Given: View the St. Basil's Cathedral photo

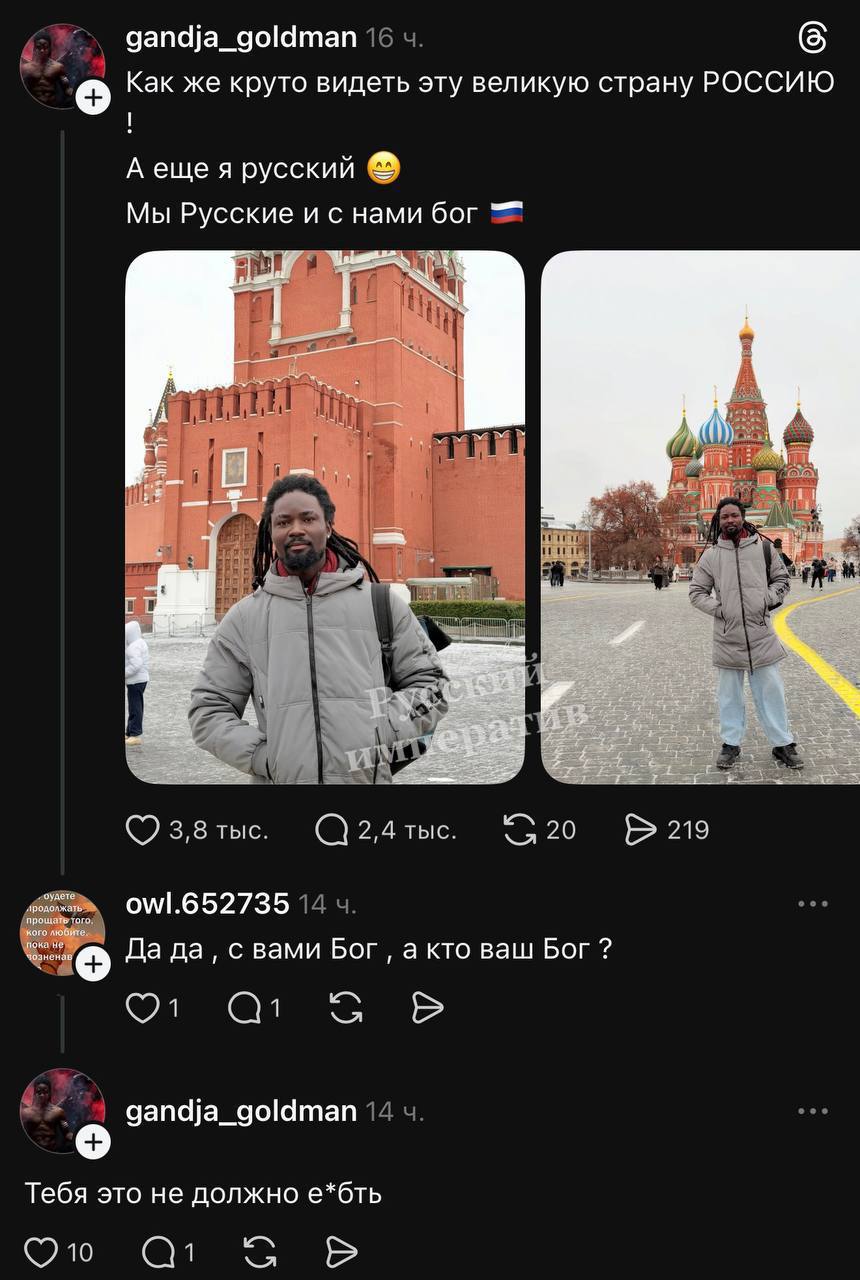Looking at the screenshot, I should (700, 517).
